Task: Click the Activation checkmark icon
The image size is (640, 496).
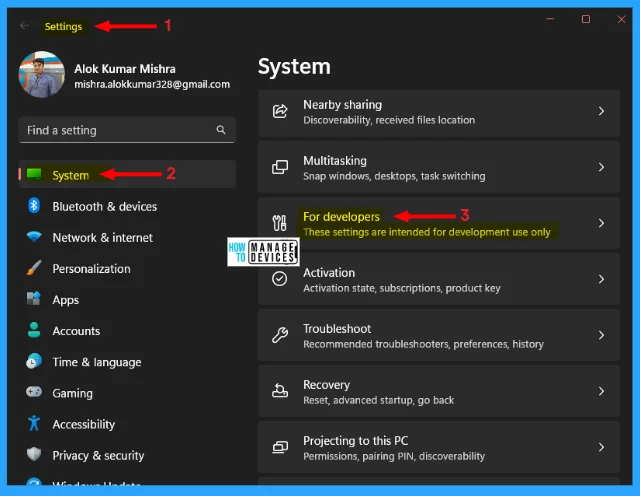Action: (x=280, y=279)
